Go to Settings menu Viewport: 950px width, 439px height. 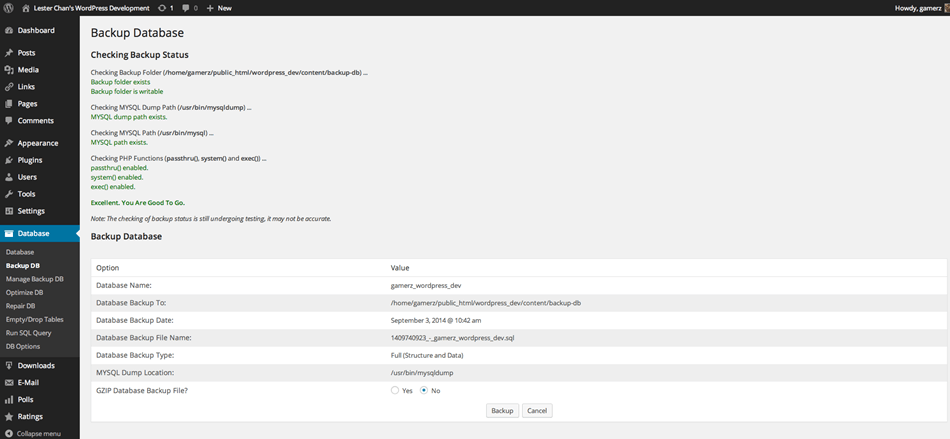pyautogui.click(x=32, y=211)
